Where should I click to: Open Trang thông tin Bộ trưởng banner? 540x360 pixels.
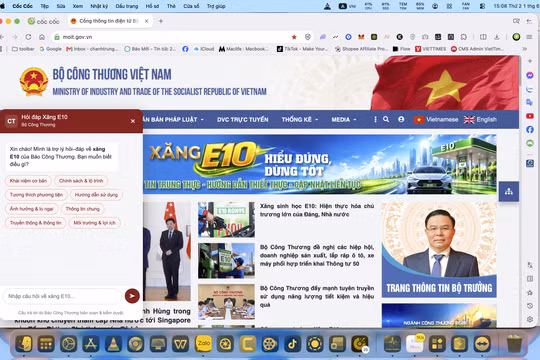(x=439, y=250)
